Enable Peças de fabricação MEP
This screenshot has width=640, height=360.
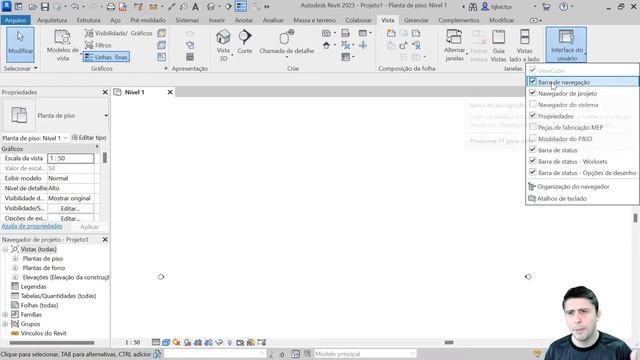click(x=532, y=127)
